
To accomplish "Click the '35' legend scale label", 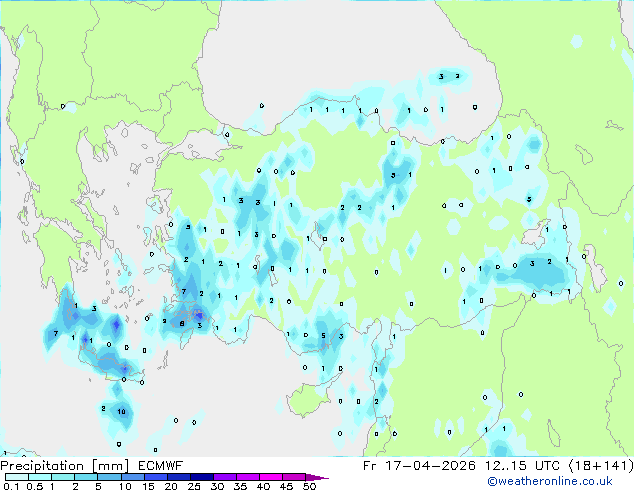I will coord(240,486).
